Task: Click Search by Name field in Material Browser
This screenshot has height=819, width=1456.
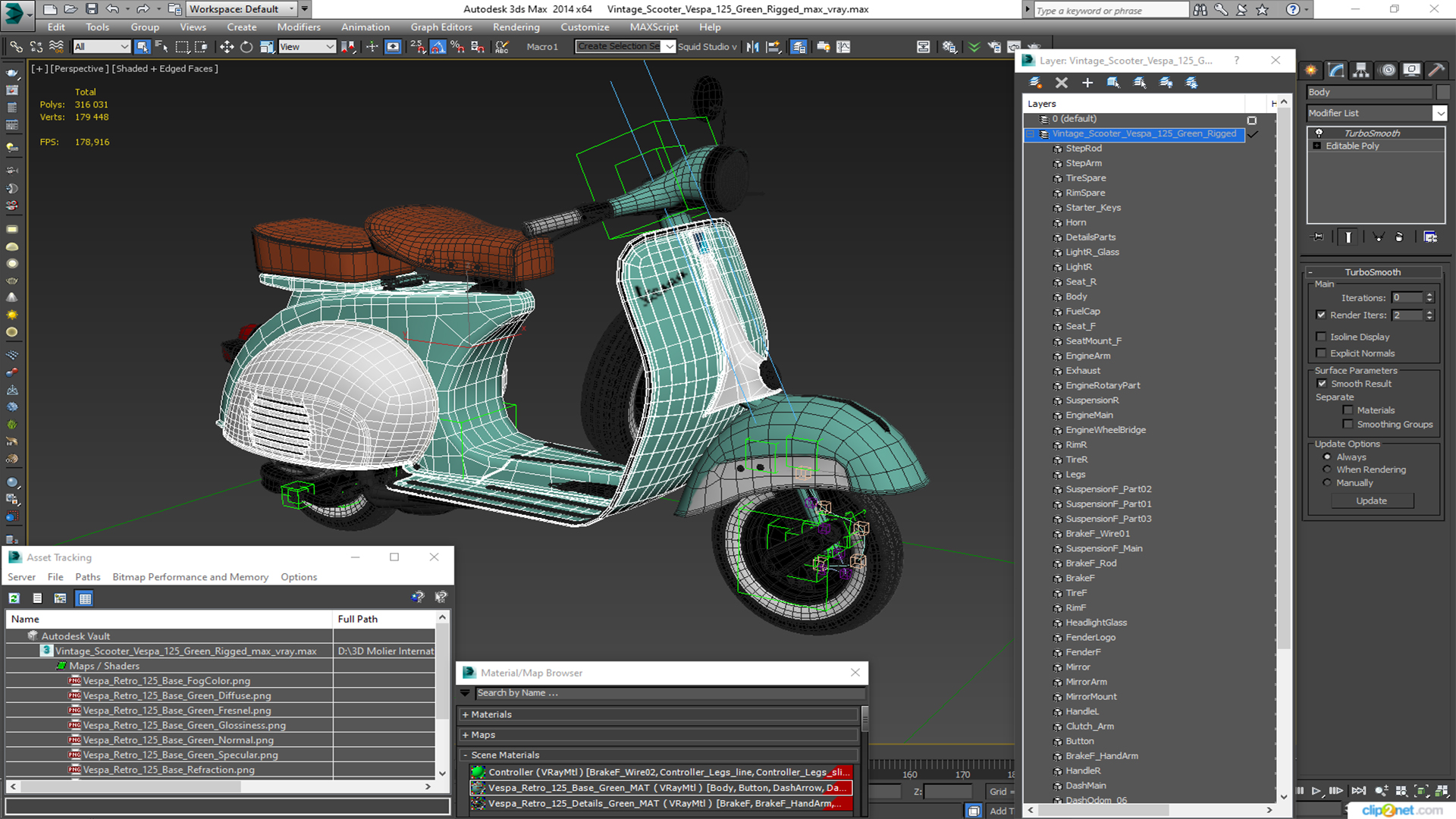Action: coord(670,693)
